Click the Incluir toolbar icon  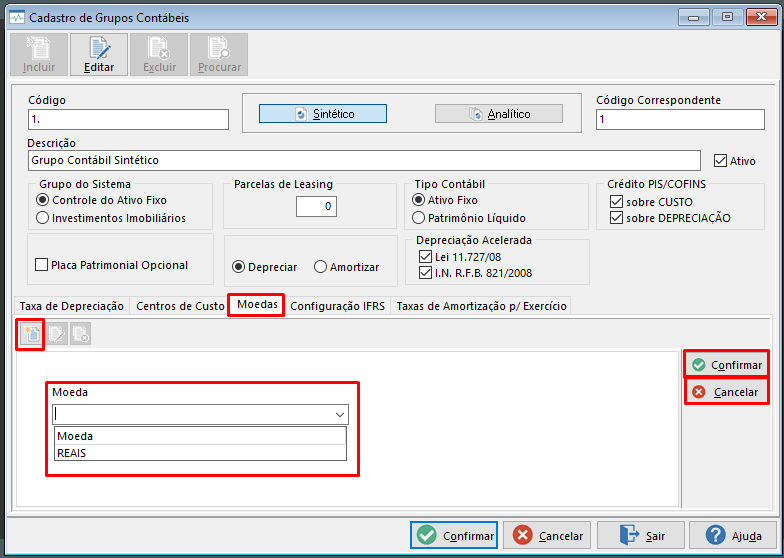39,54
